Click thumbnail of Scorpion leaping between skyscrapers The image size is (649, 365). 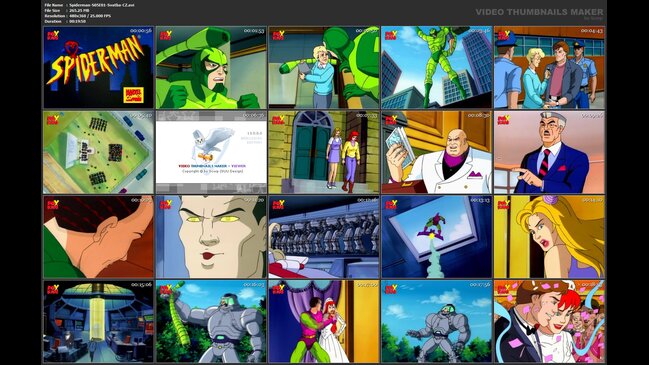[x=437, y=67]
